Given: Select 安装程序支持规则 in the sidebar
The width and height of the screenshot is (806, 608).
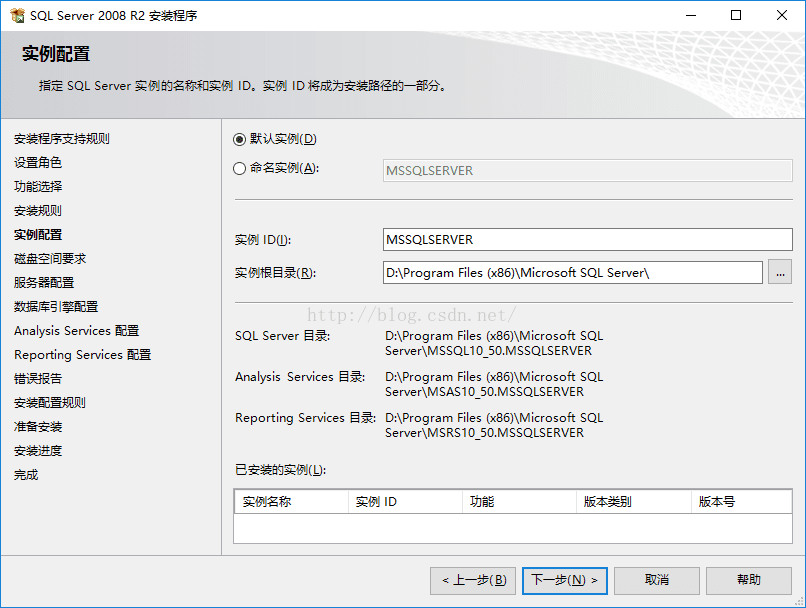Looking at the screenshot, I should tap(66, 138).
